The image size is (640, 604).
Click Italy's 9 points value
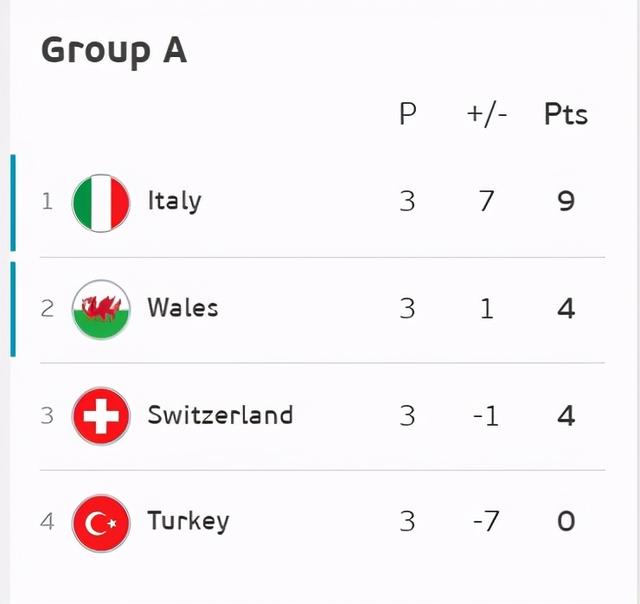tap(566, 202)
